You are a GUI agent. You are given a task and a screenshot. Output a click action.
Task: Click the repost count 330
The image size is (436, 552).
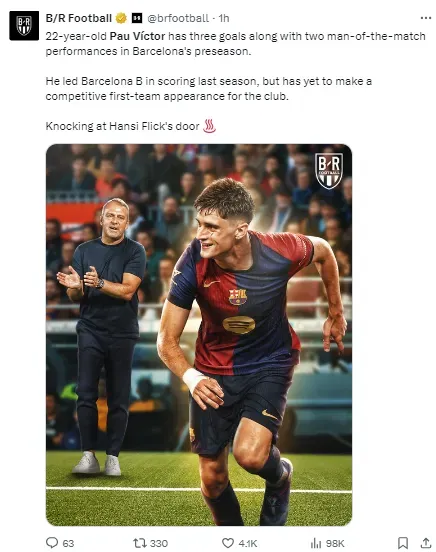tap(159, 543)
